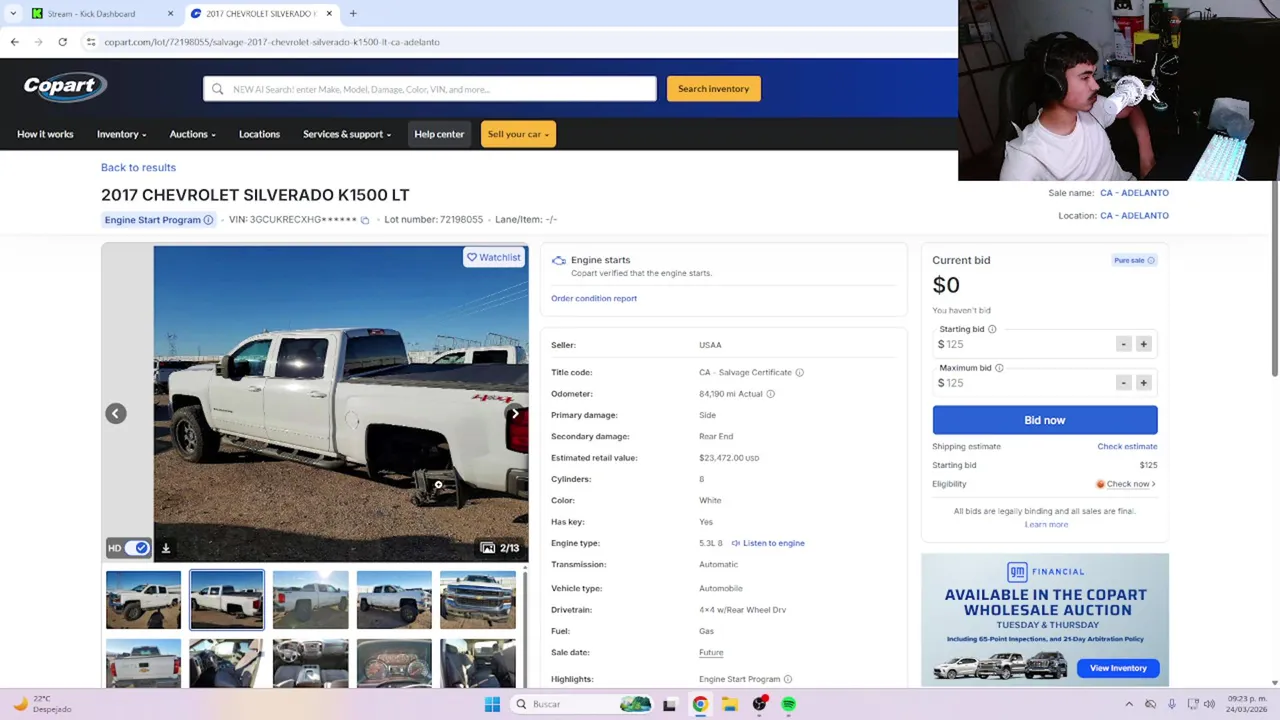
Task: Click the Search inventory button
Action: pyautogui.click(x=714, y=89)
